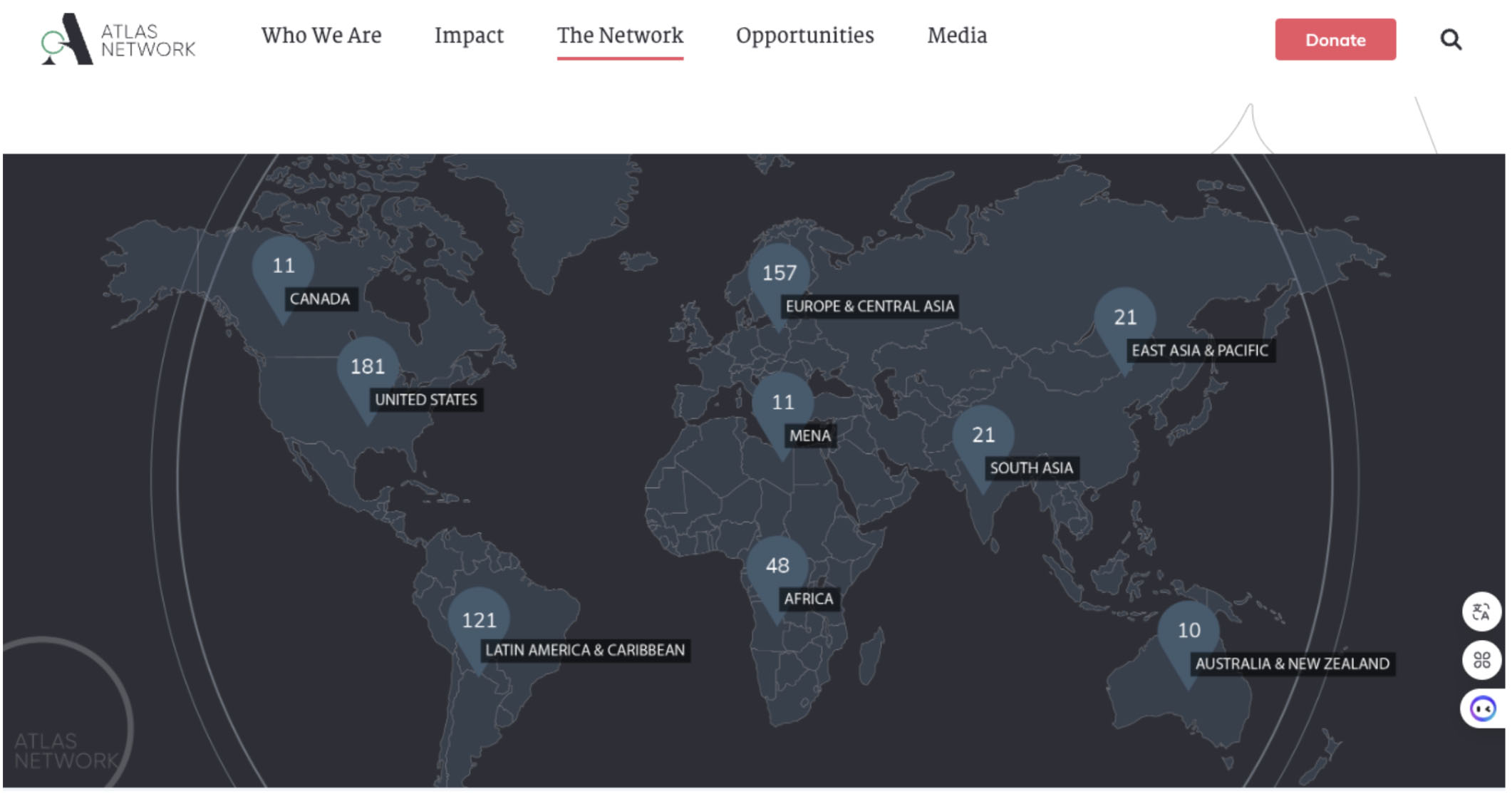Click the EUROPE & CENTRAL ASIA label
Screen dimensions: 1512x794
(869, 306)
